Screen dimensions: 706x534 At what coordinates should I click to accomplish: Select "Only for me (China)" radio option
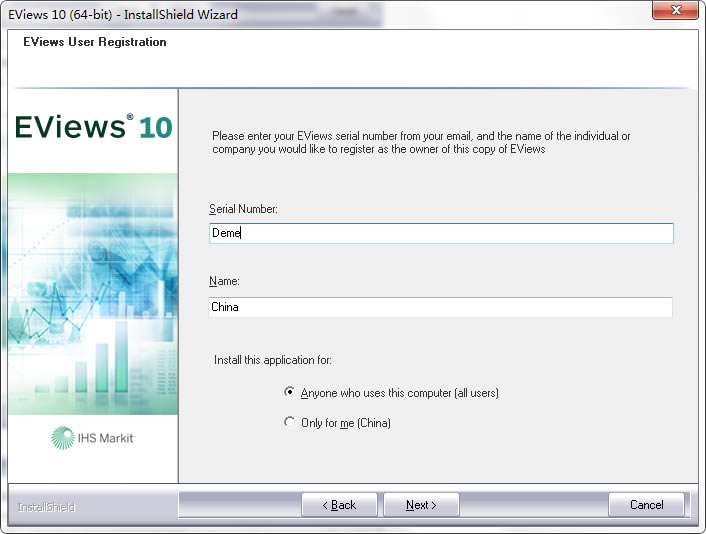290,423
